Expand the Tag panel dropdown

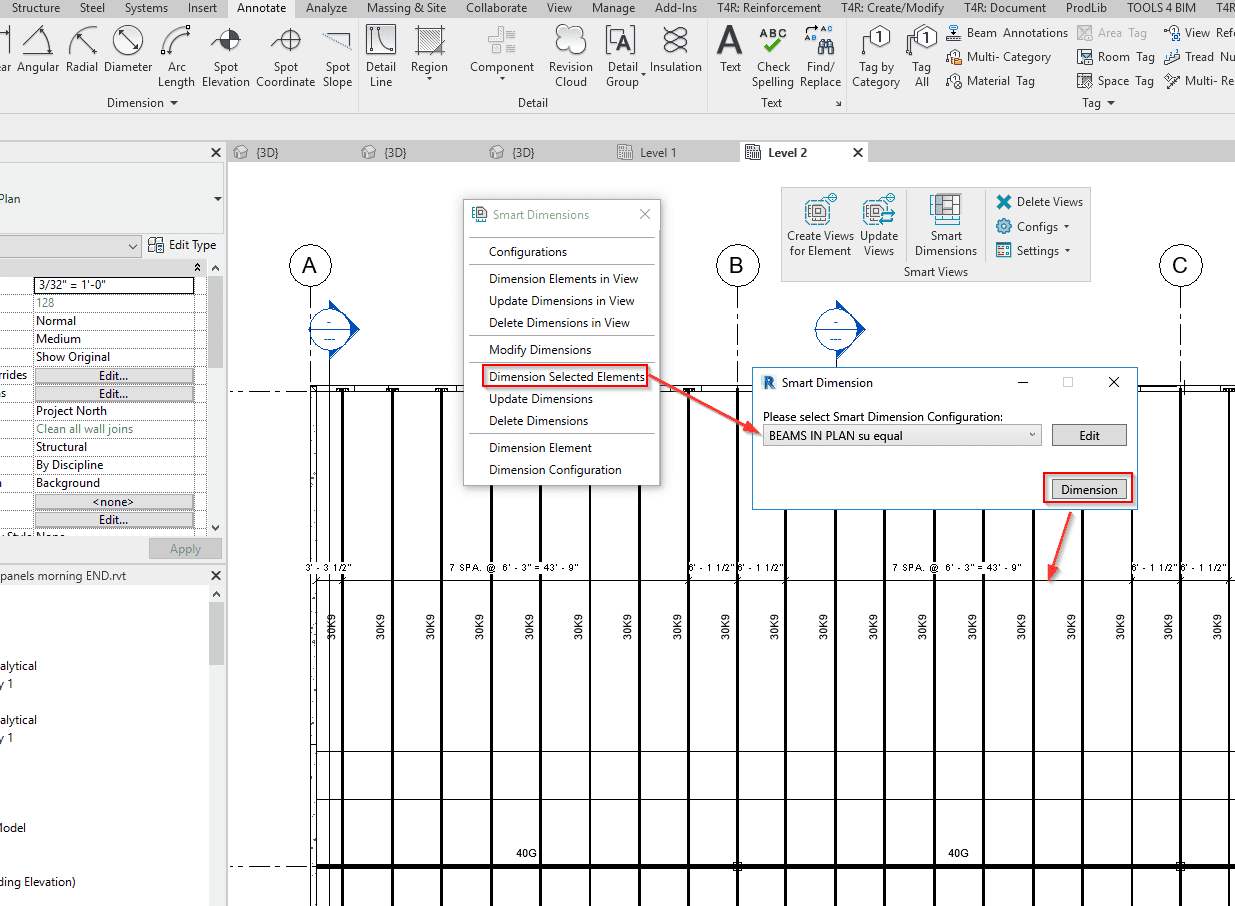1097,103
